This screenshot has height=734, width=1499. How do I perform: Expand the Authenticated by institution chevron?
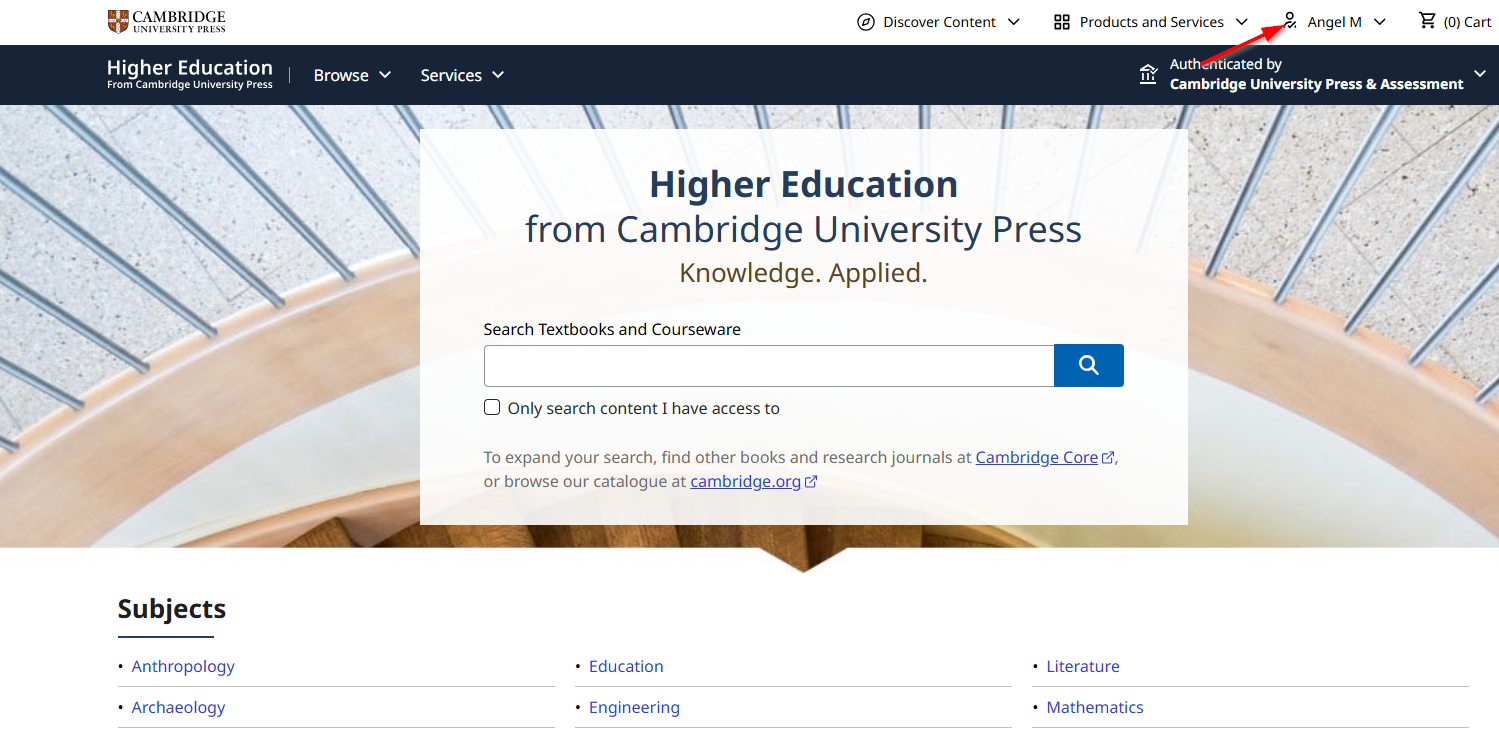point(1480,73)
